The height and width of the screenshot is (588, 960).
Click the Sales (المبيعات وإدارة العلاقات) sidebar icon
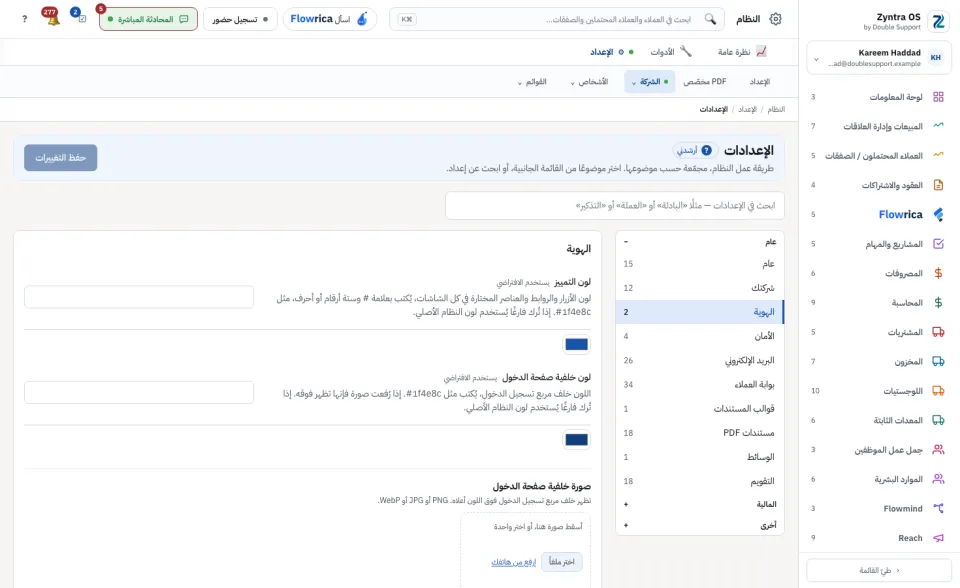tap(938, 126)
